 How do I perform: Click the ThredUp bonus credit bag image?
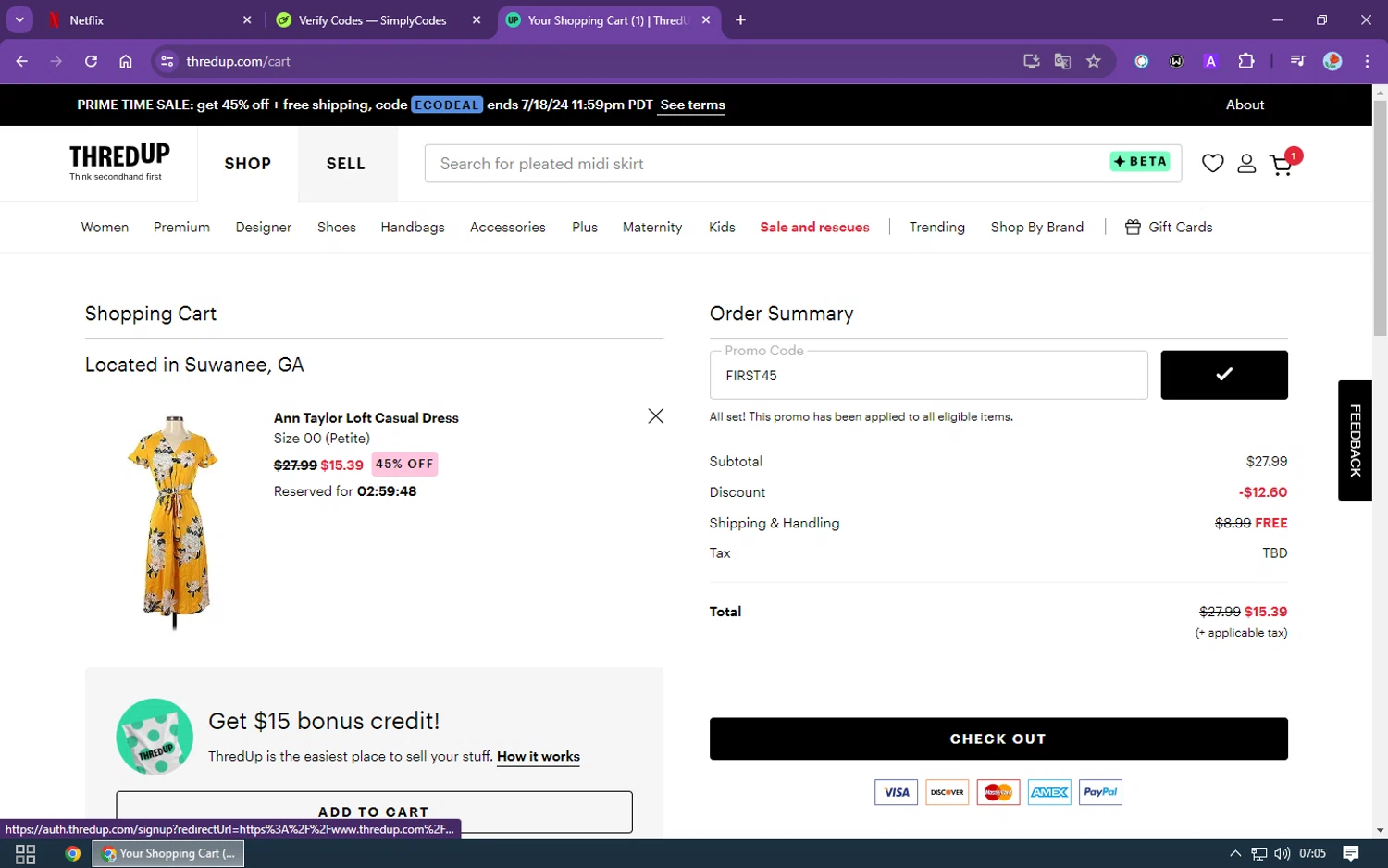155,737
